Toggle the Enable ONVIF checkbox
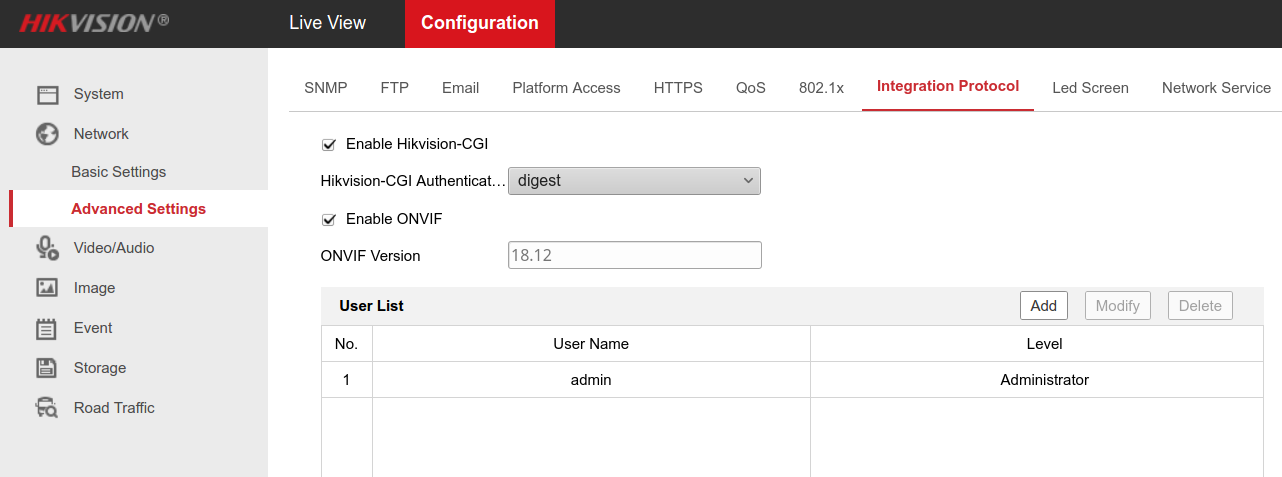The width and height of the screenshot is (1282, 477). point(328,219)
